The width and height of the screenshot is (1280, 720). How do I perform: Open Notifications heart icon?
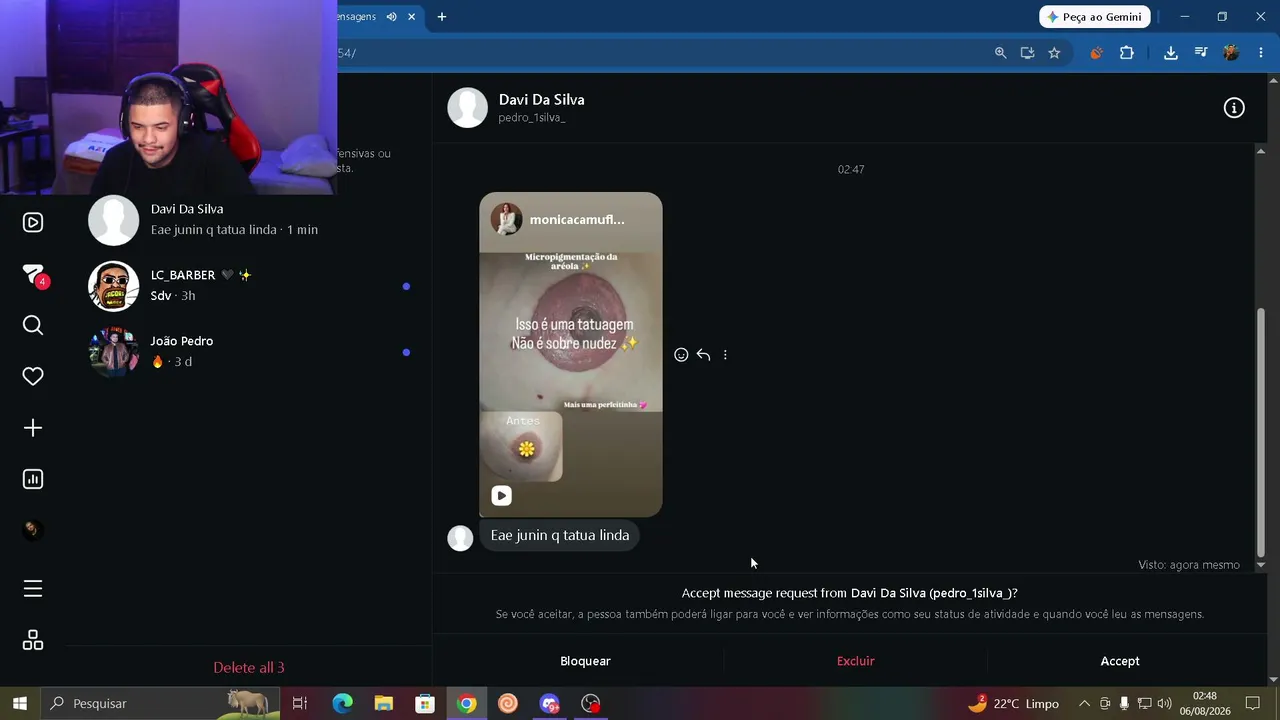pyautogui.click(x=33, y=376)
